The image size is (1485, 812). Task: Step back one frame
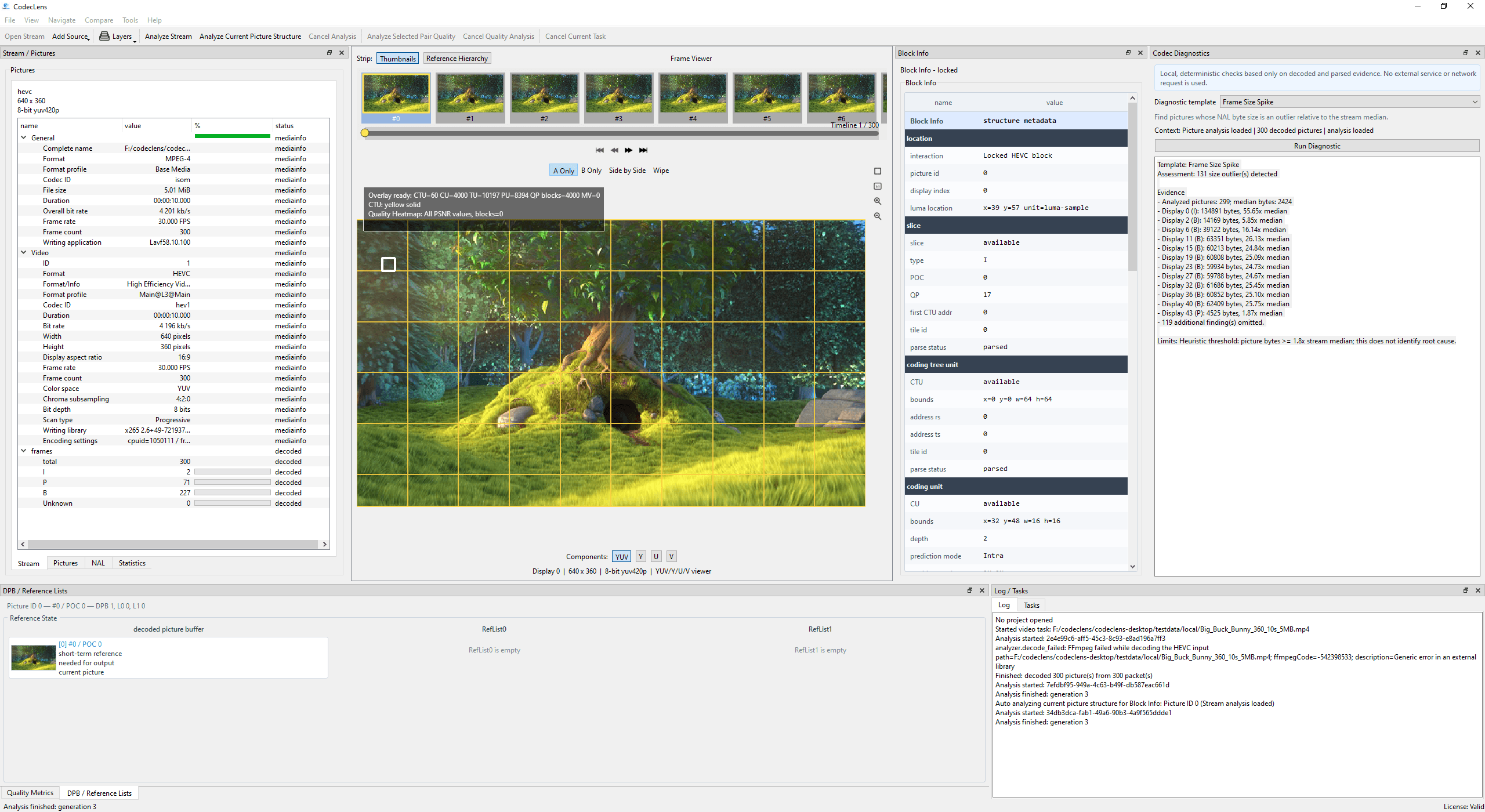coord(614,150)
